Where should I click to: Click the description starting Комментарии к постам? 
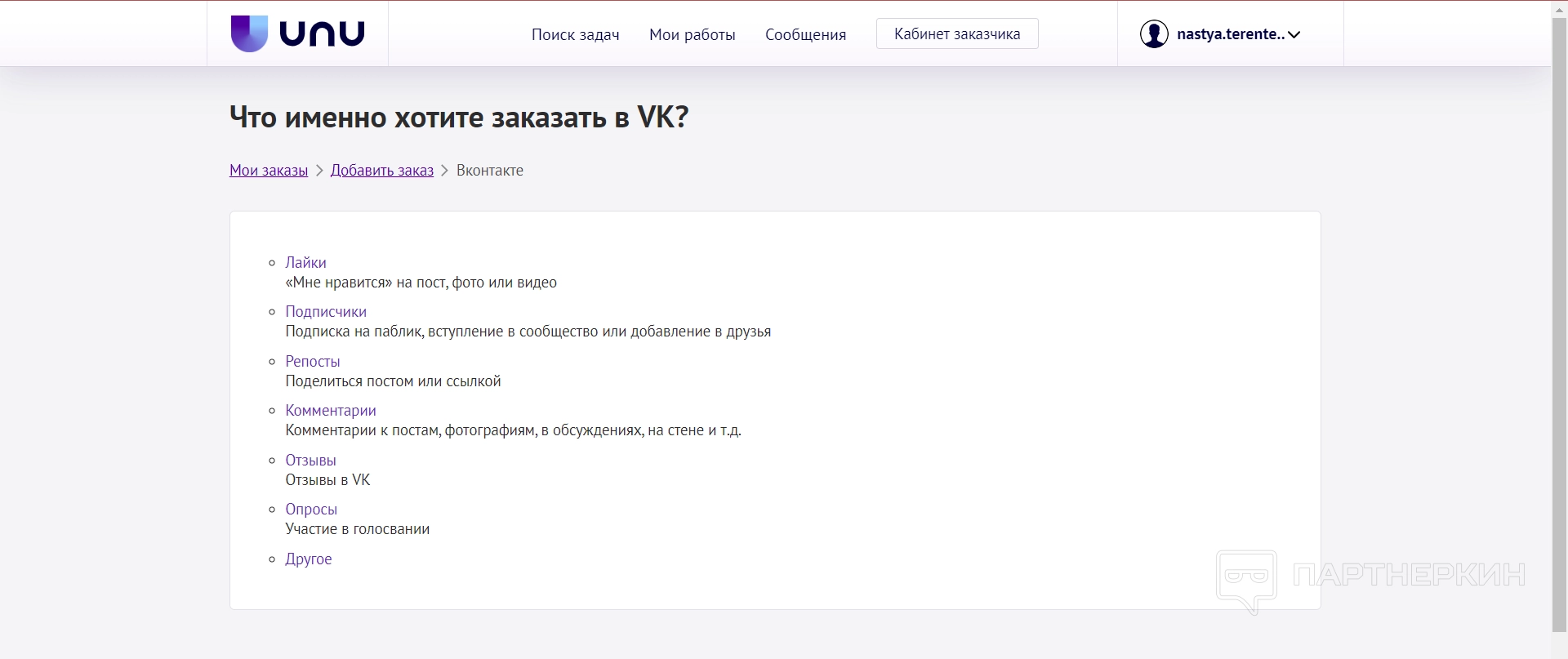click(514, 430)
